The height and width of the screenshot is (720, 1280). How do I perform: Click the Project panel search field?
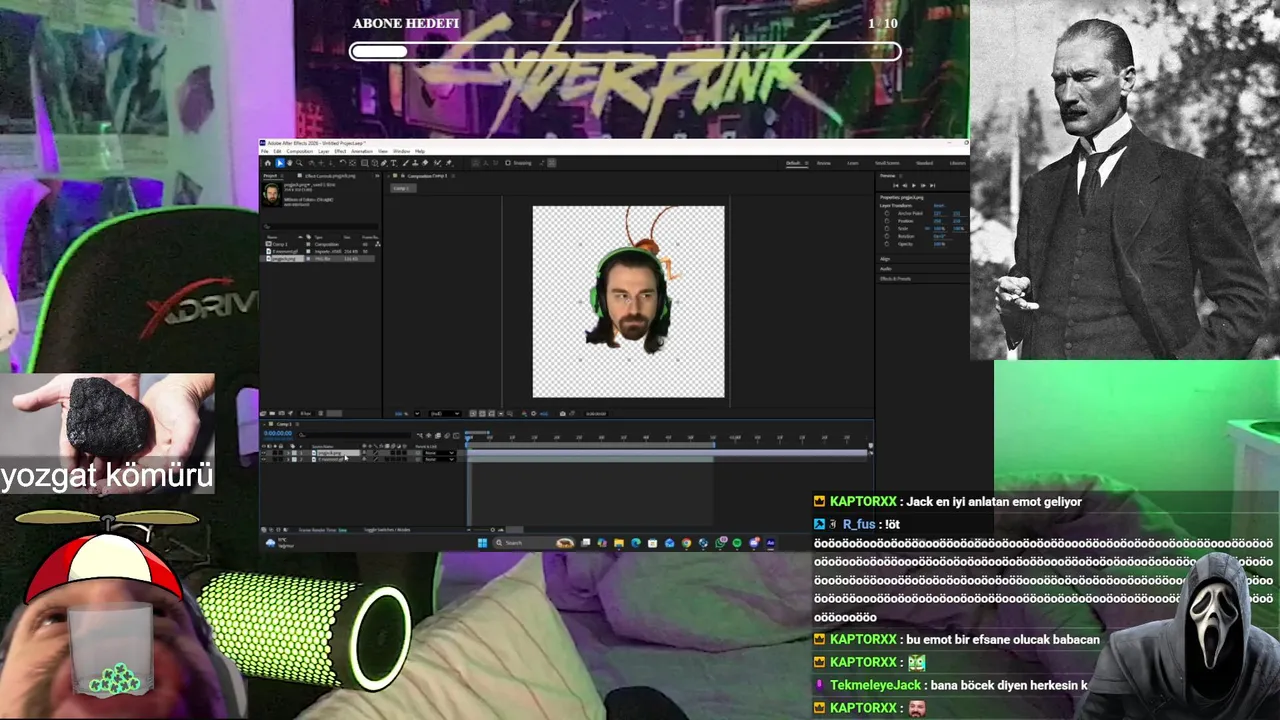[x=320, y=226]
